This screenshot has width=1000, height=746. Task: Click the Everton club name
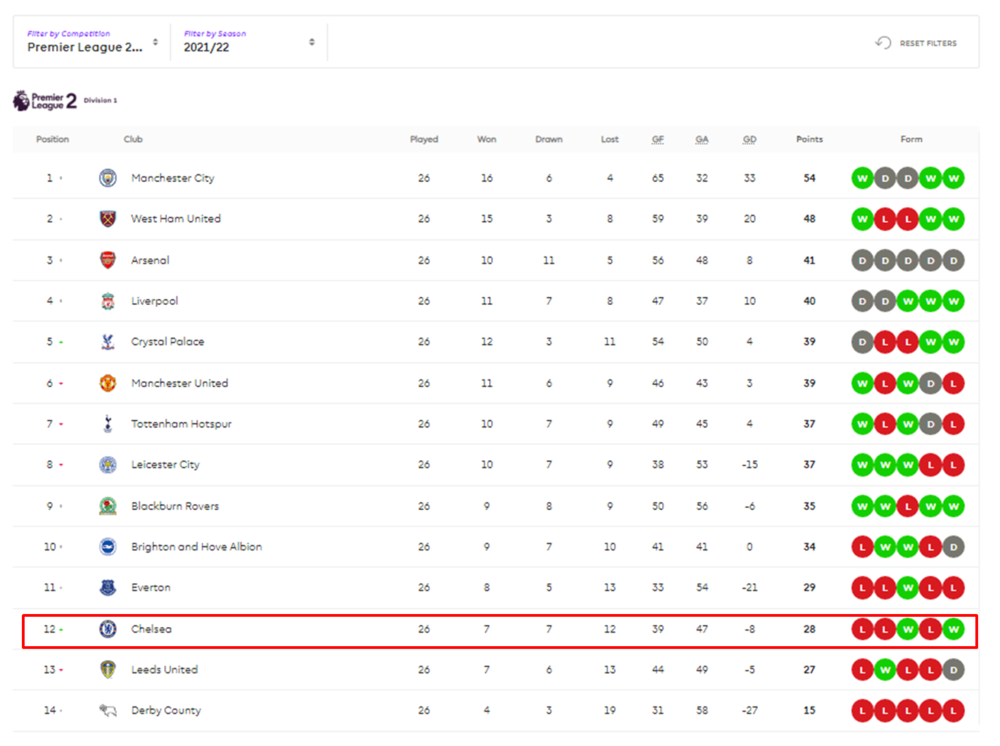(151, 588)
